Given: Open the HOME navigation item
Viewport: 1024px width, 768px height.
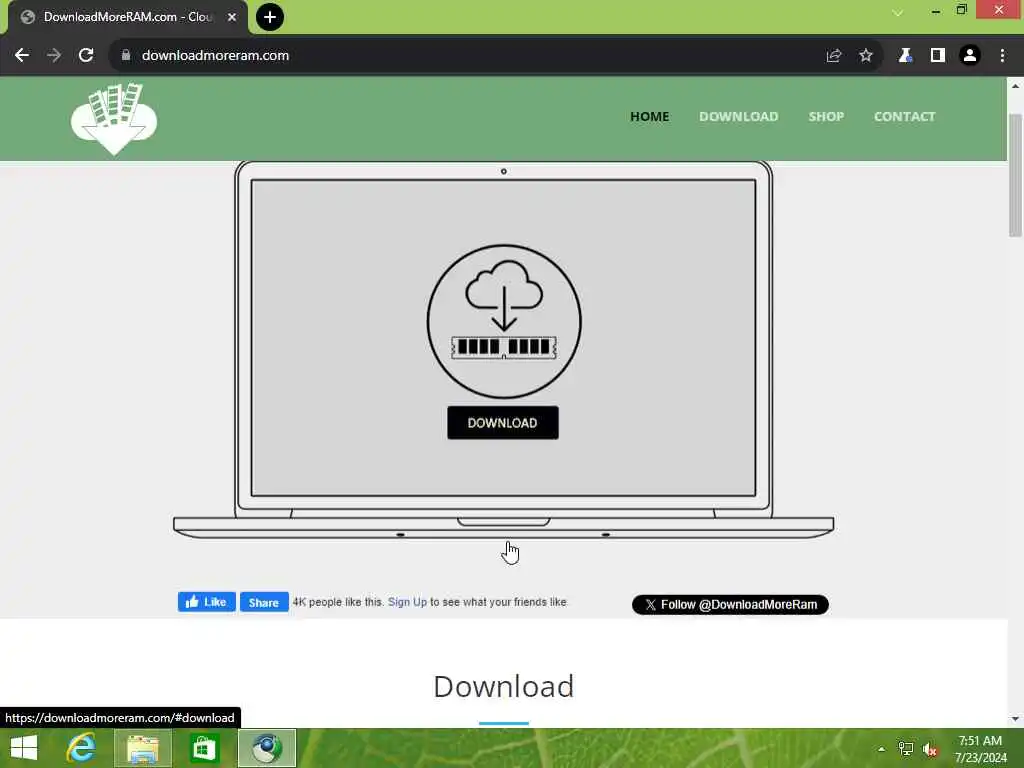Looking at the screenshot, I should [649, 116].
